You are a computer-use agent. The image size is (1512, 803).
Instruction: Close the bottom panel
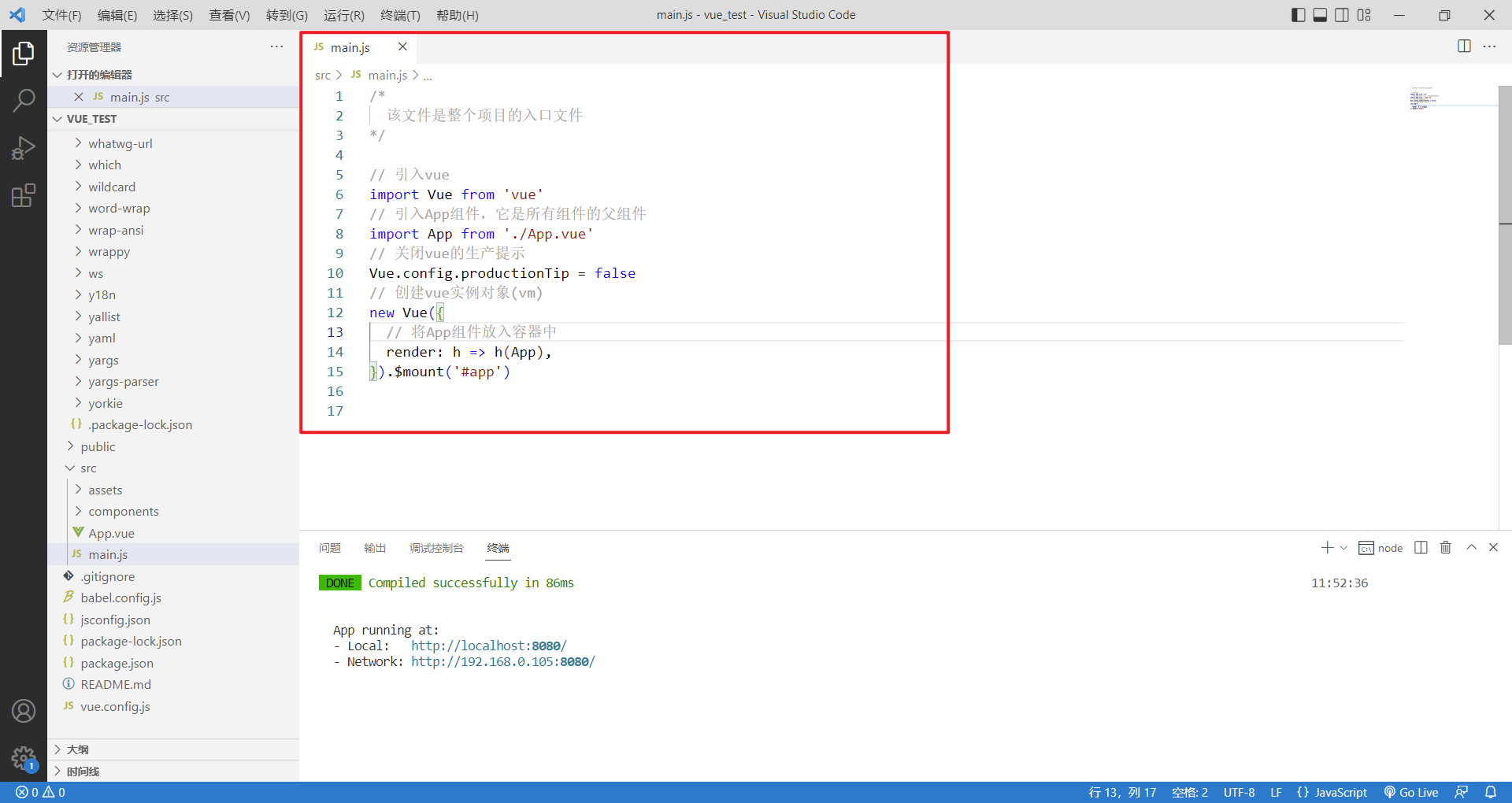[x=1493, y=547]
